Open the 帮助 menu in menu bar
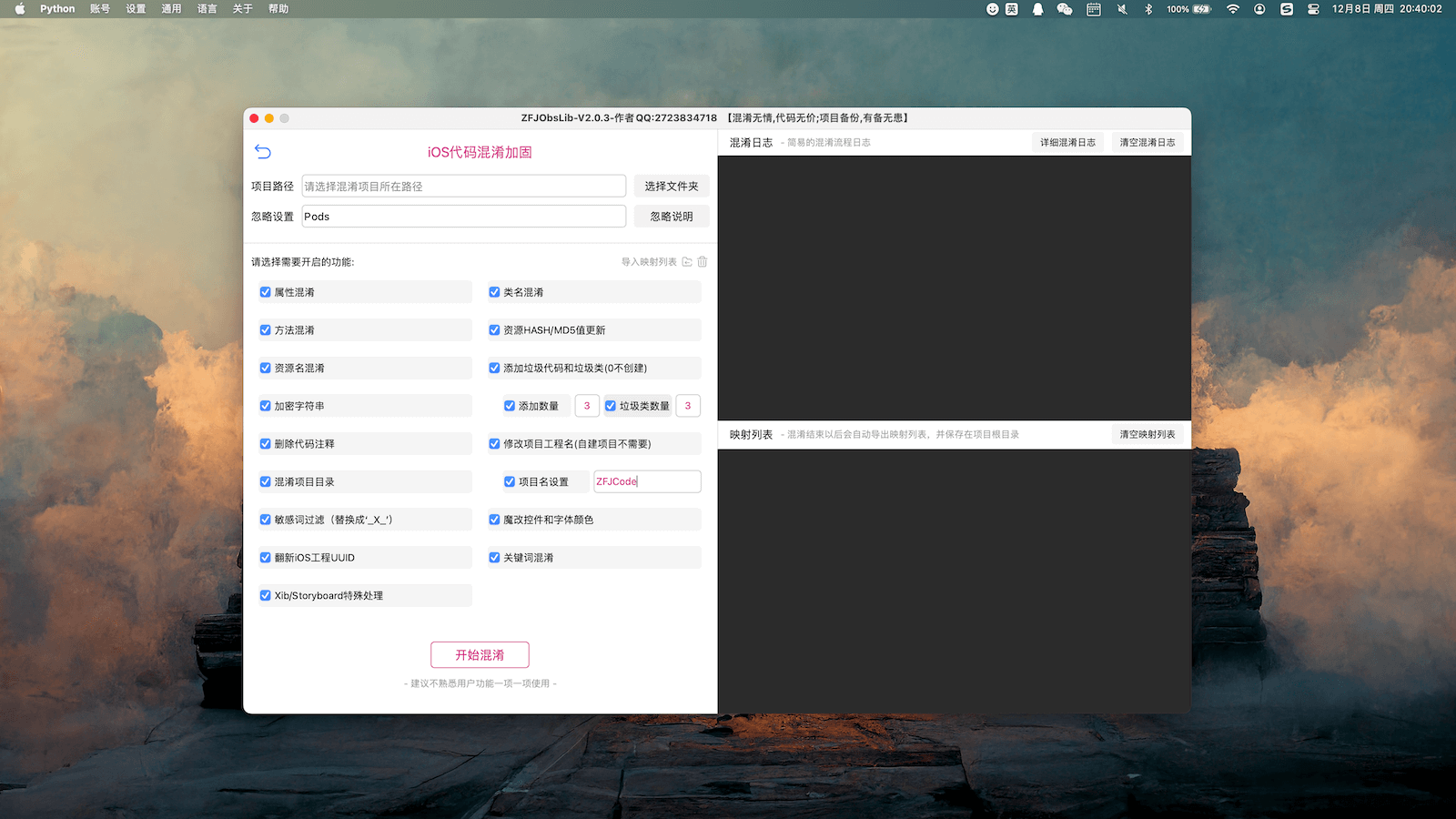This screenshot has width=1456, height=819. tap(278, 9)
